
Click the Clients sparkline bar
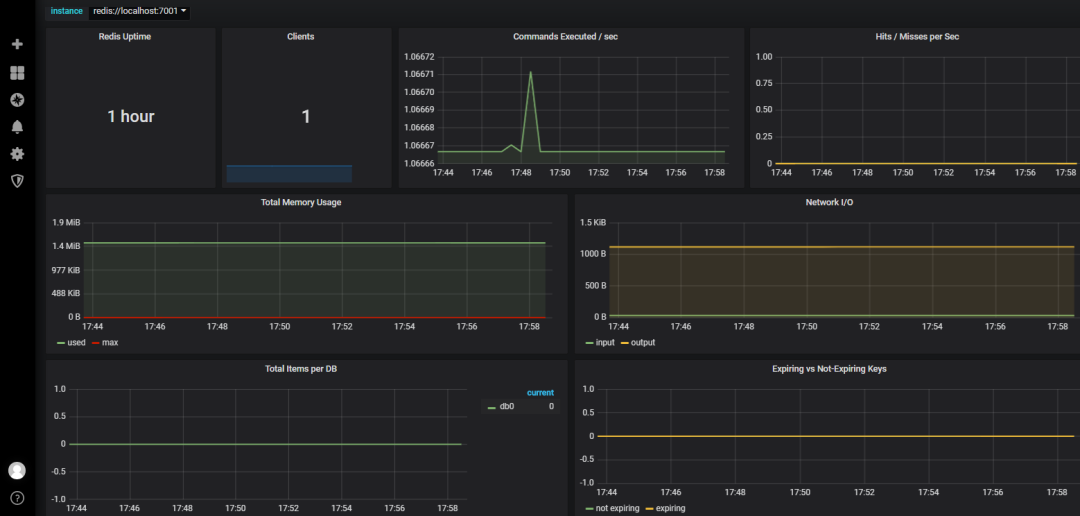coord(289,174)
